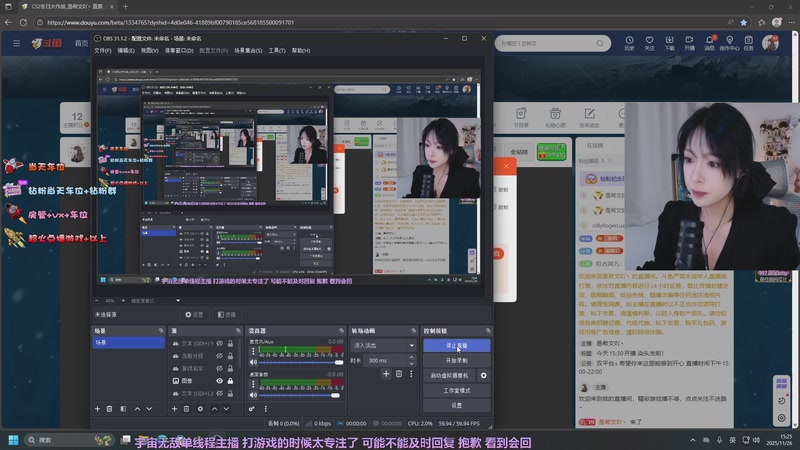Open virtual camera gear settings
Viewport: 800px width, 450px height.
pos(484,376)
